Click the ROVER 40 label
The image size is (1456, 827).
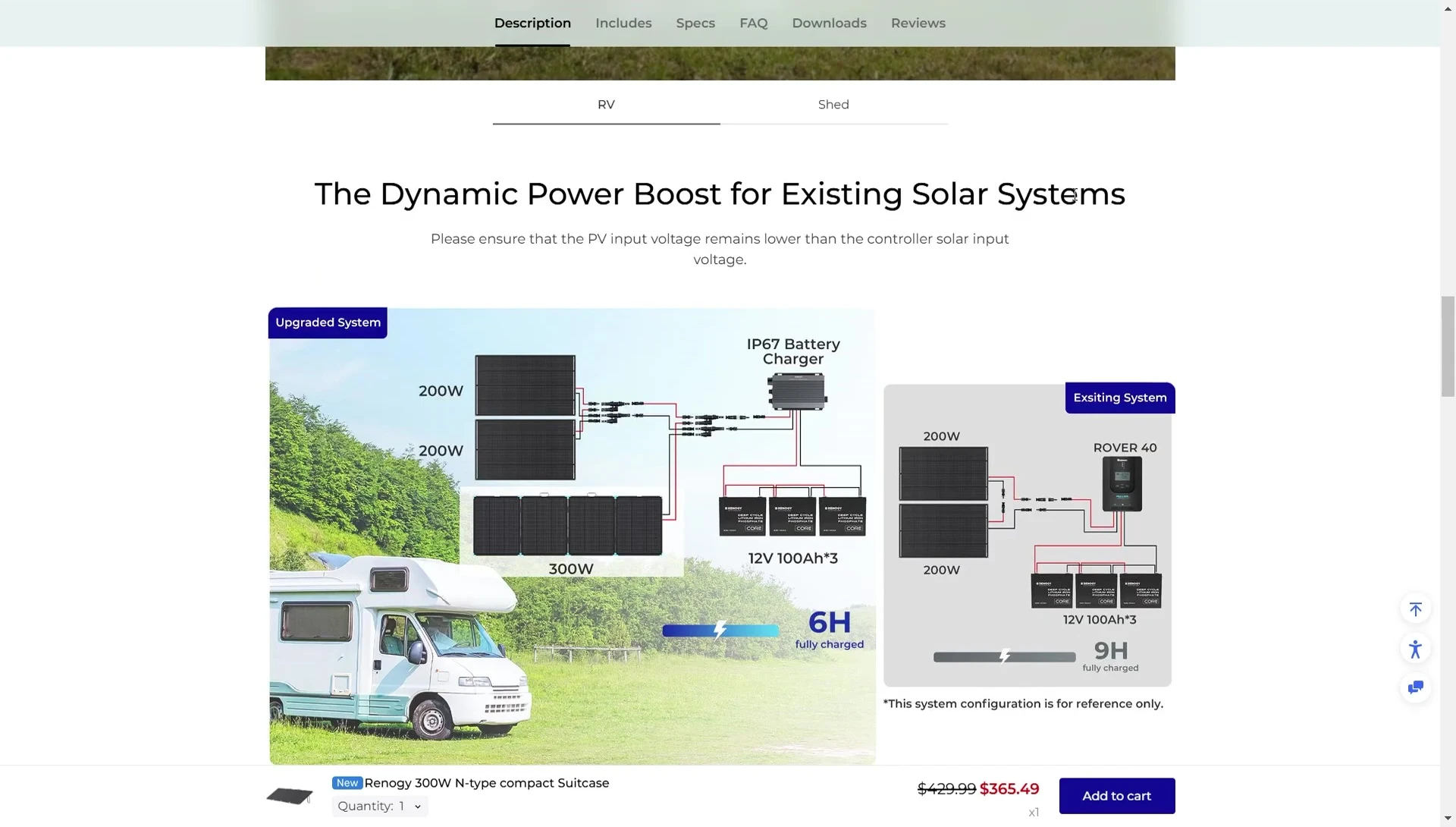tap(1125, 448)
